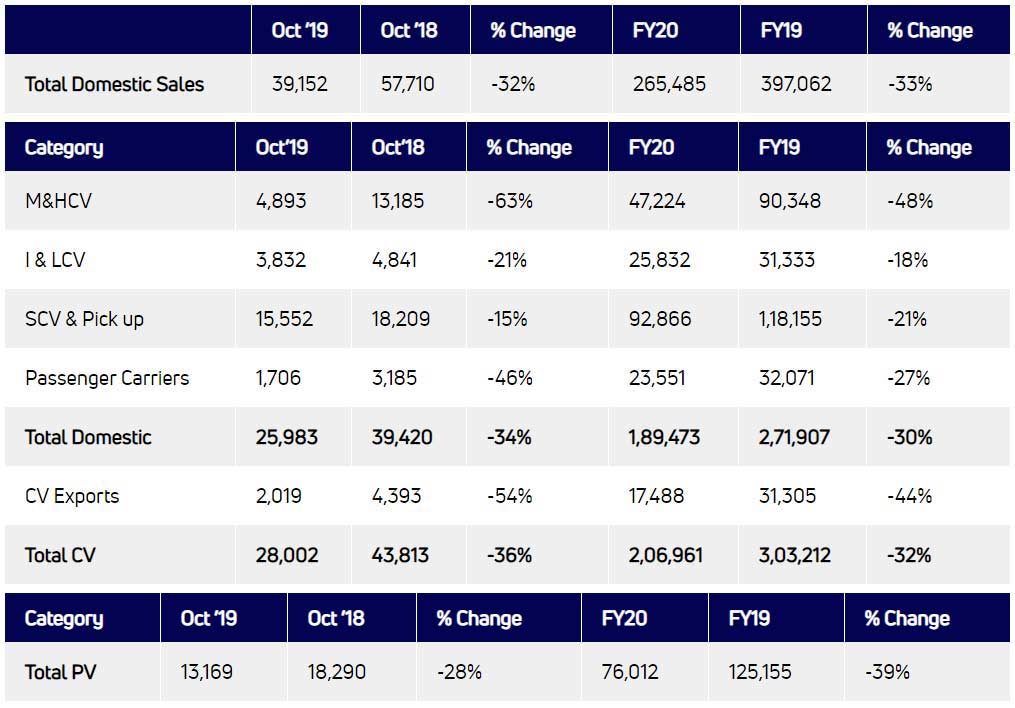Select the 3,03,212 Total CV value
Screen dimensions: 1015x708
pyautogui.click(x=795, y=555)
